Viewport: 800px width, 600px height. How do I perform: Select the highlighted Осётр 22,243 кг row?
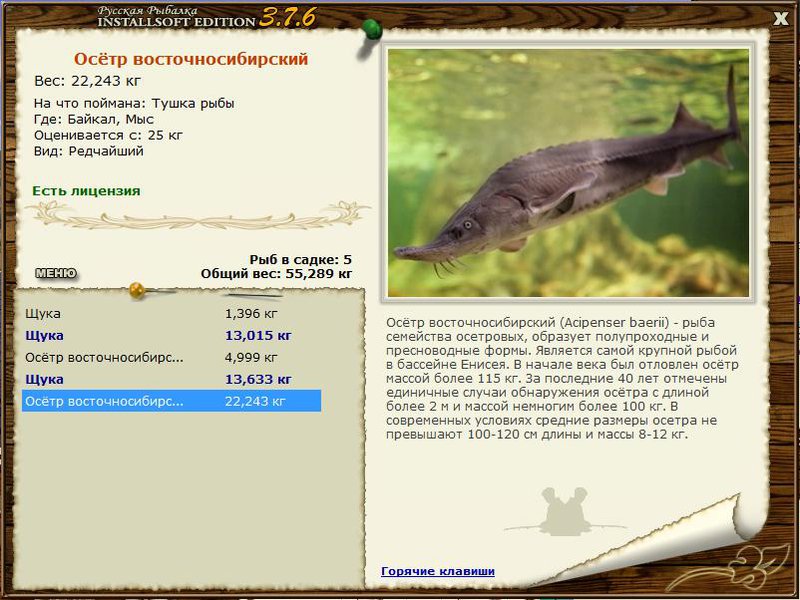point(171,401)
